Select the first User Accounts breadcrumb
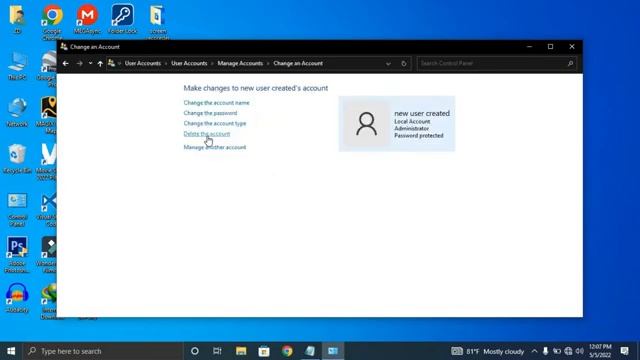640x360 pixels. point(143,63)
